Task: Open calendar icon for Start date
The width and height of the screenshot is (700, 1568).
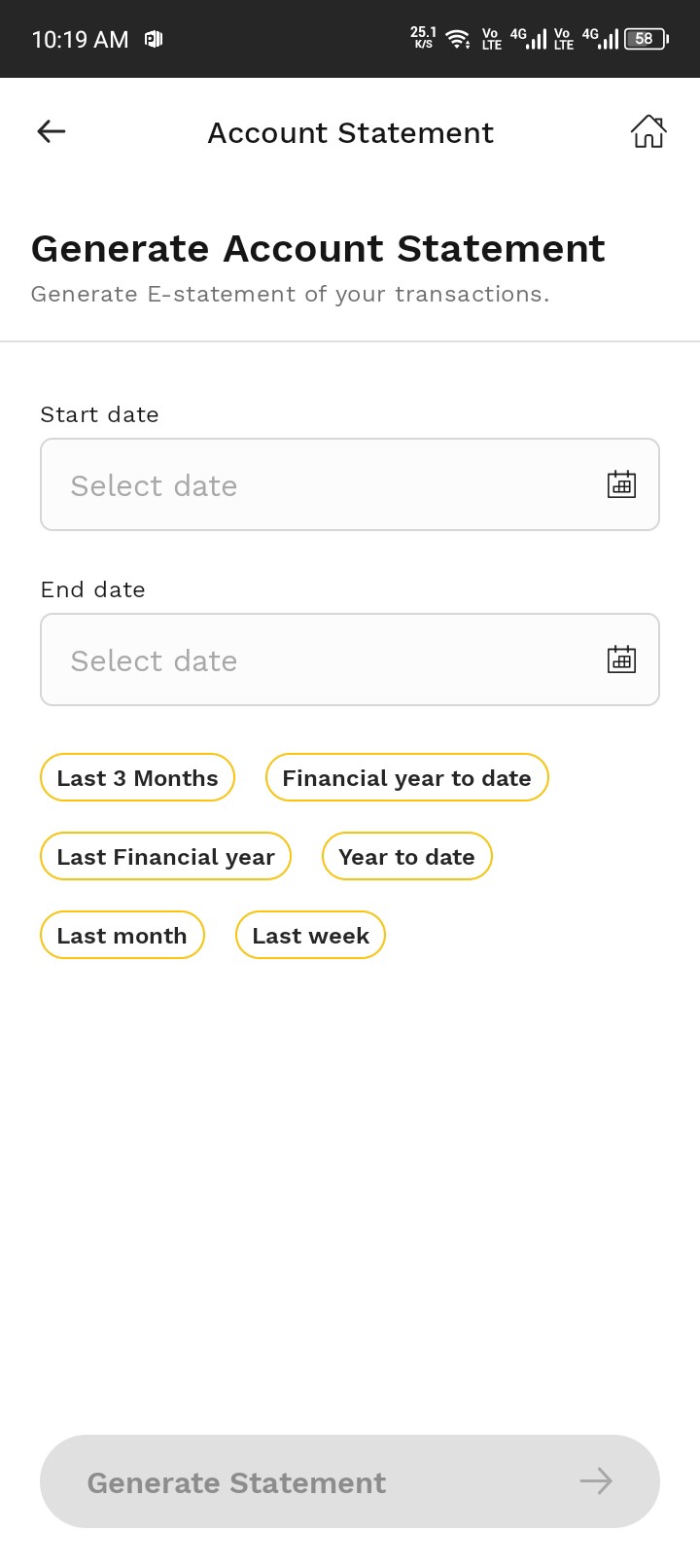Action: click(621, 484)
